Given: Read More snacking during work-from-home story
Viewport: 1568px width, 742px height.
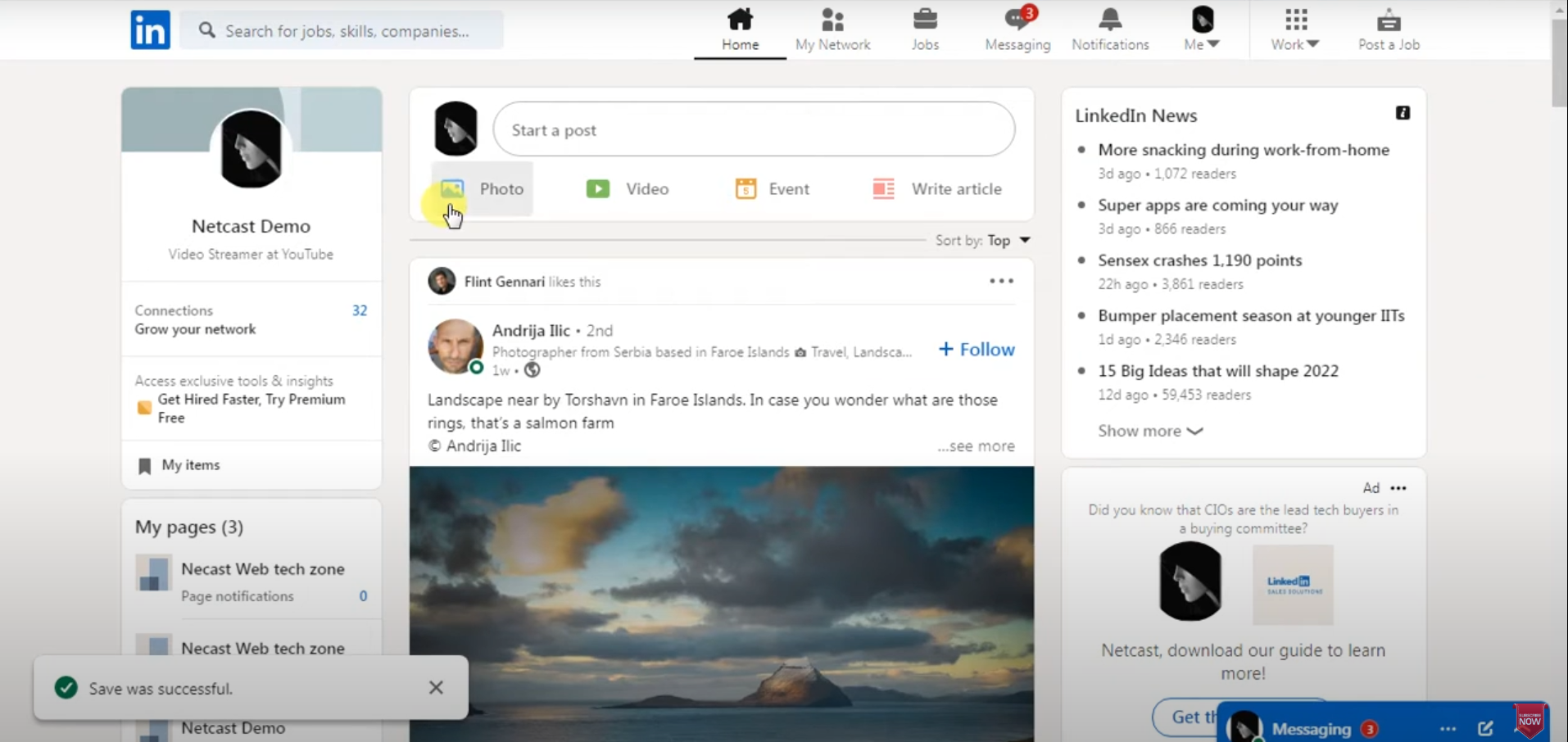Looking at the screenshot, I should [x=1244, y=150].
